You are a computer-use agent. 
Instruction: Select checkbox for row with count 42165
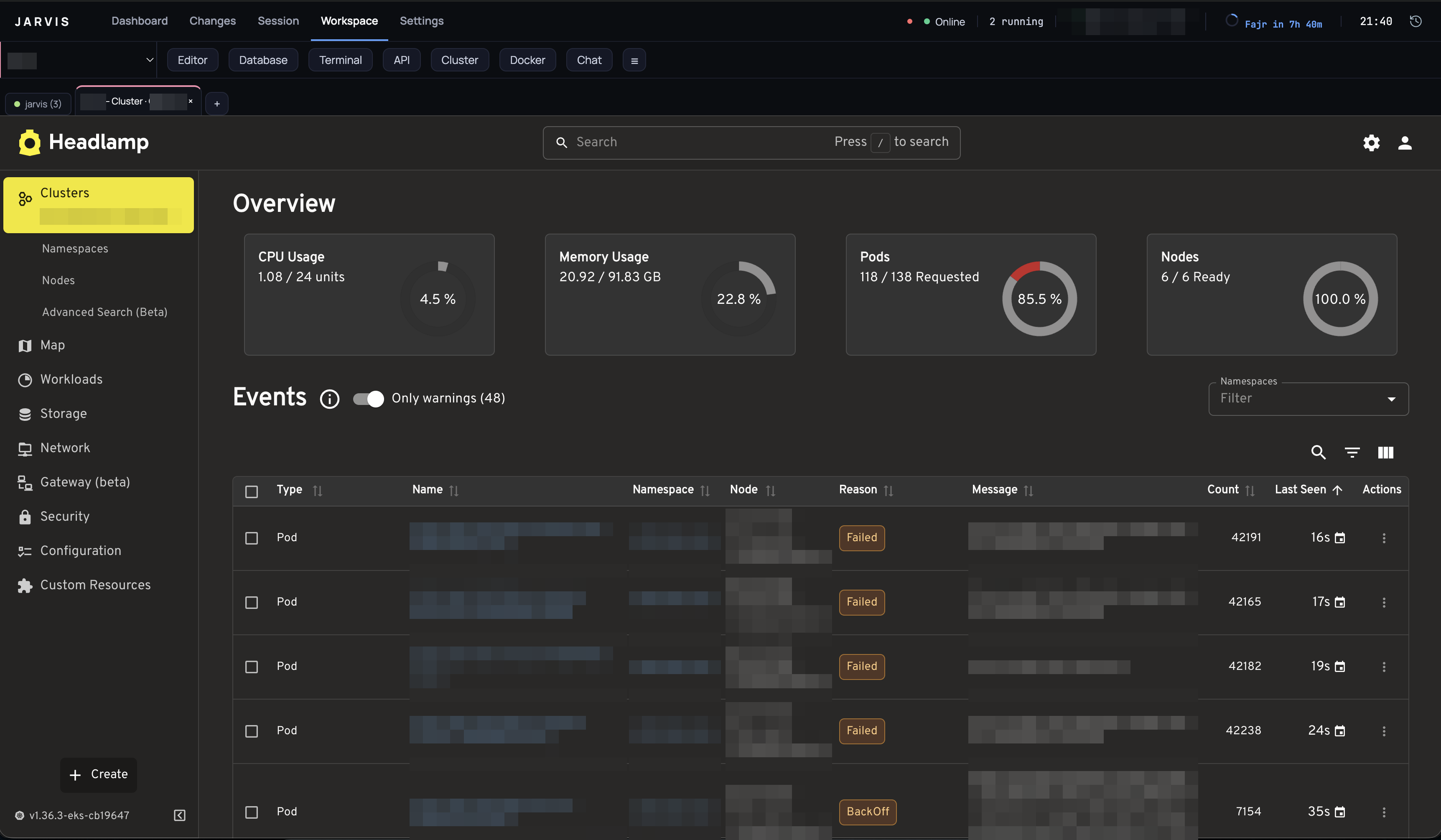click(252, 603)
